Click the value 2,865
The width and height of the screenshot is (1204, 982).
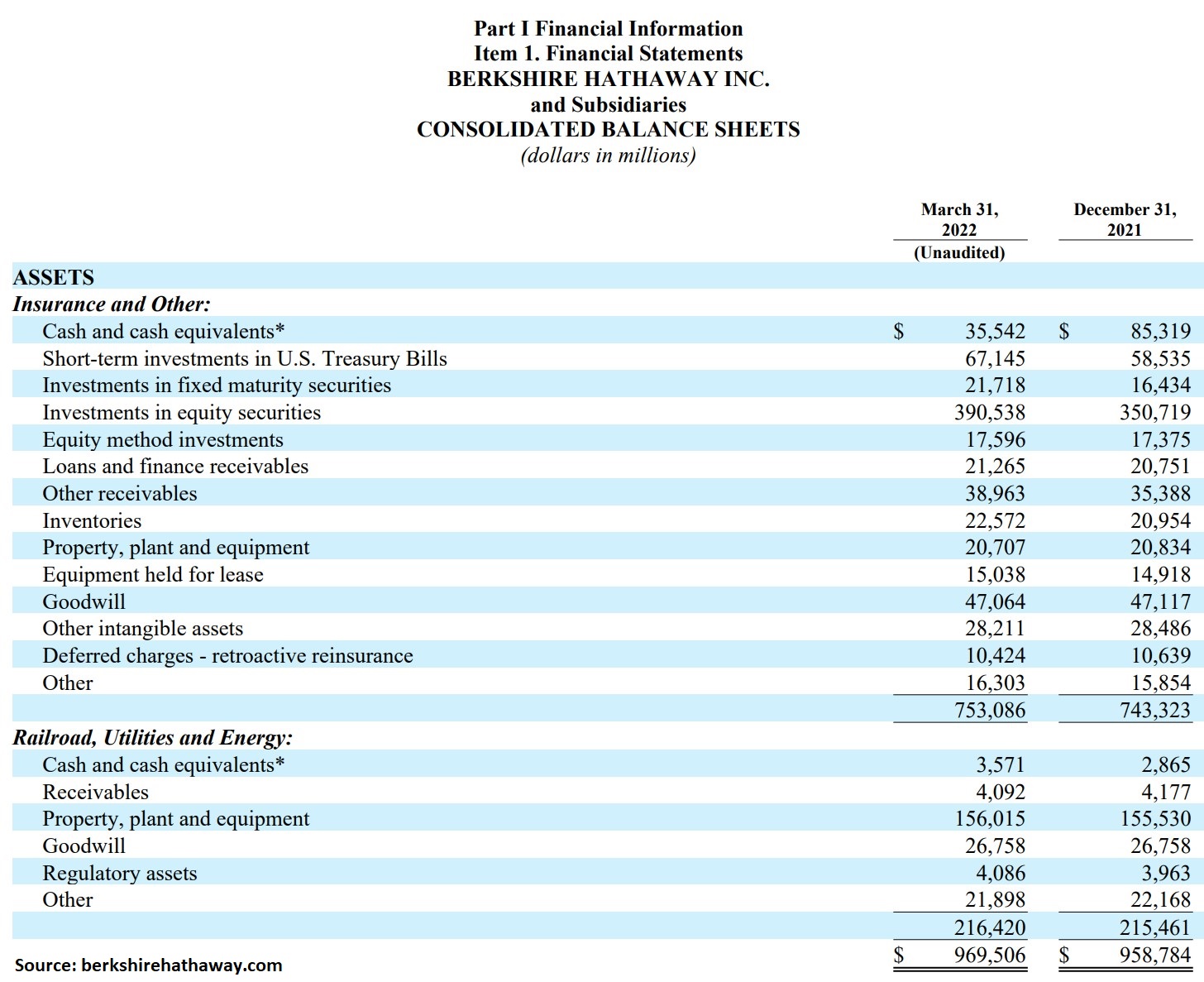point(1166,765)
